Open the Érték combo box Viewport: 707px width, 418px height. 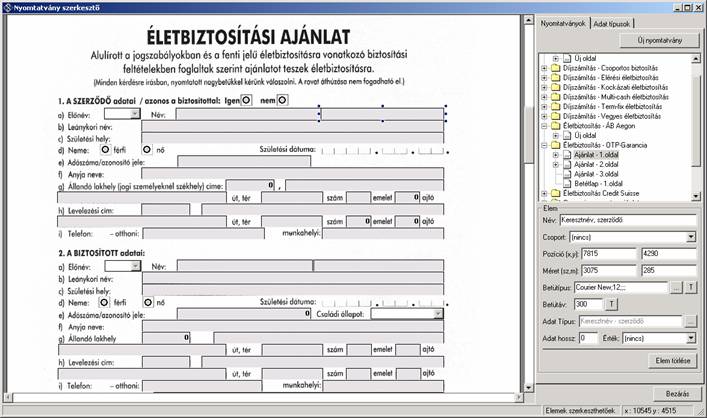691,338
